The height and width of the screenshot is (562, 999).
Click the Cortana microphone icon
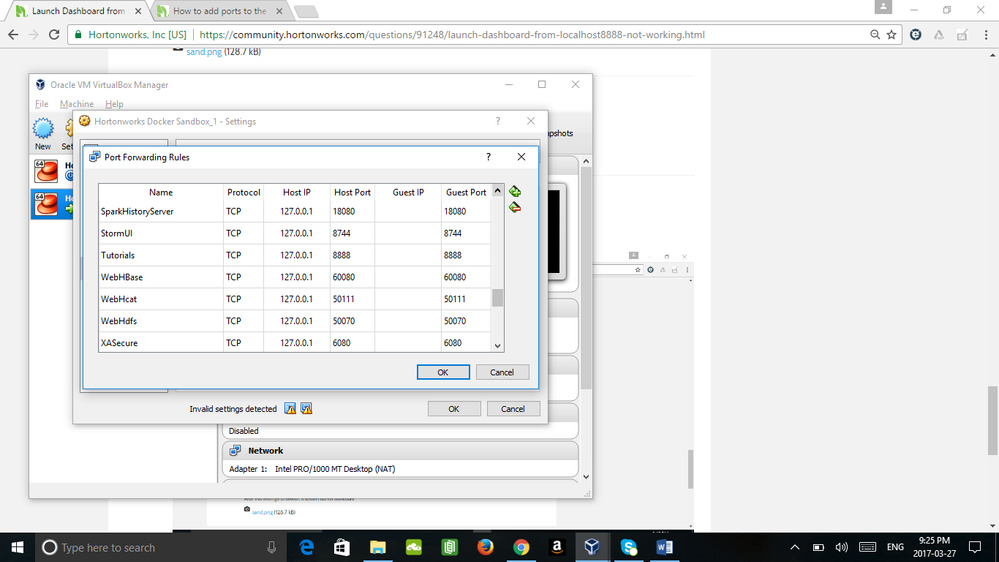(x=271, y=547)
